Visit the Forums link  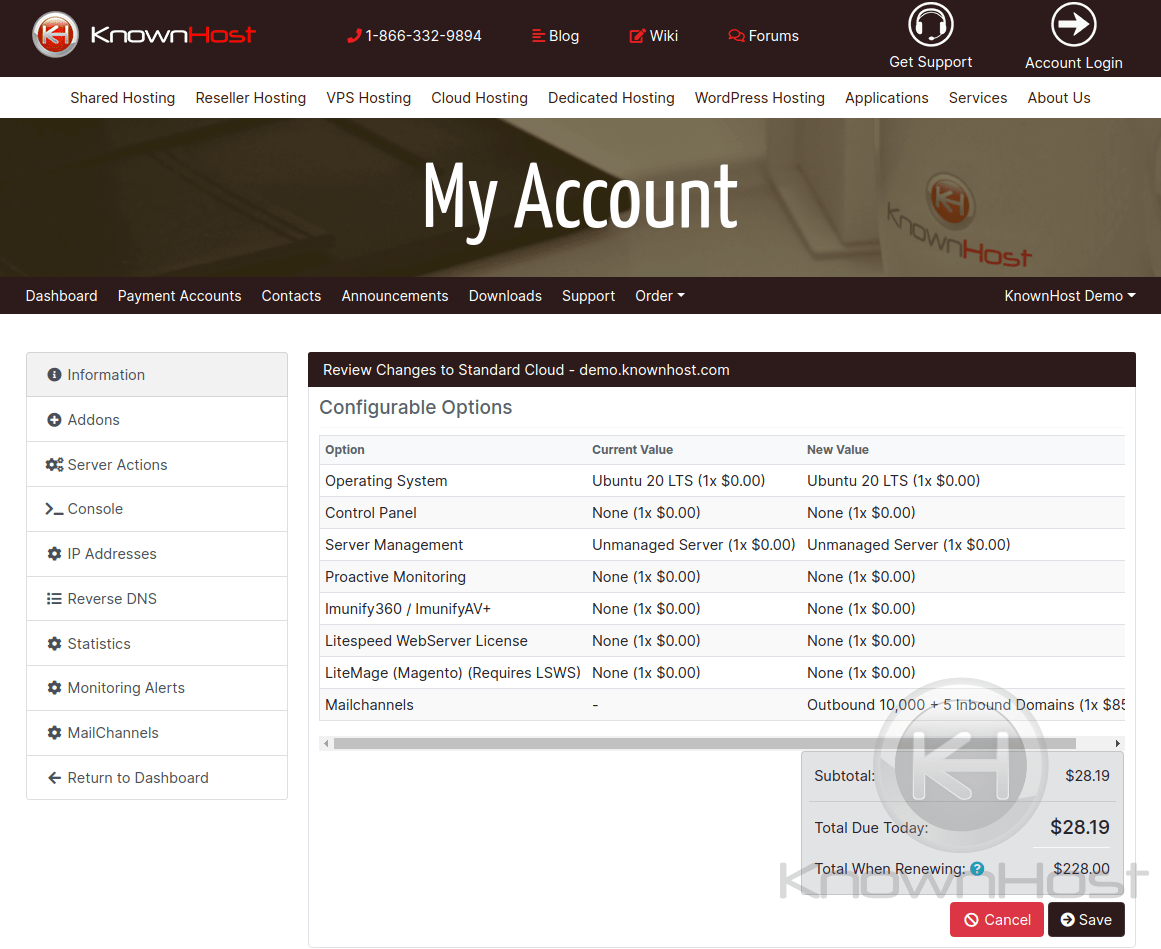[763, 36]
